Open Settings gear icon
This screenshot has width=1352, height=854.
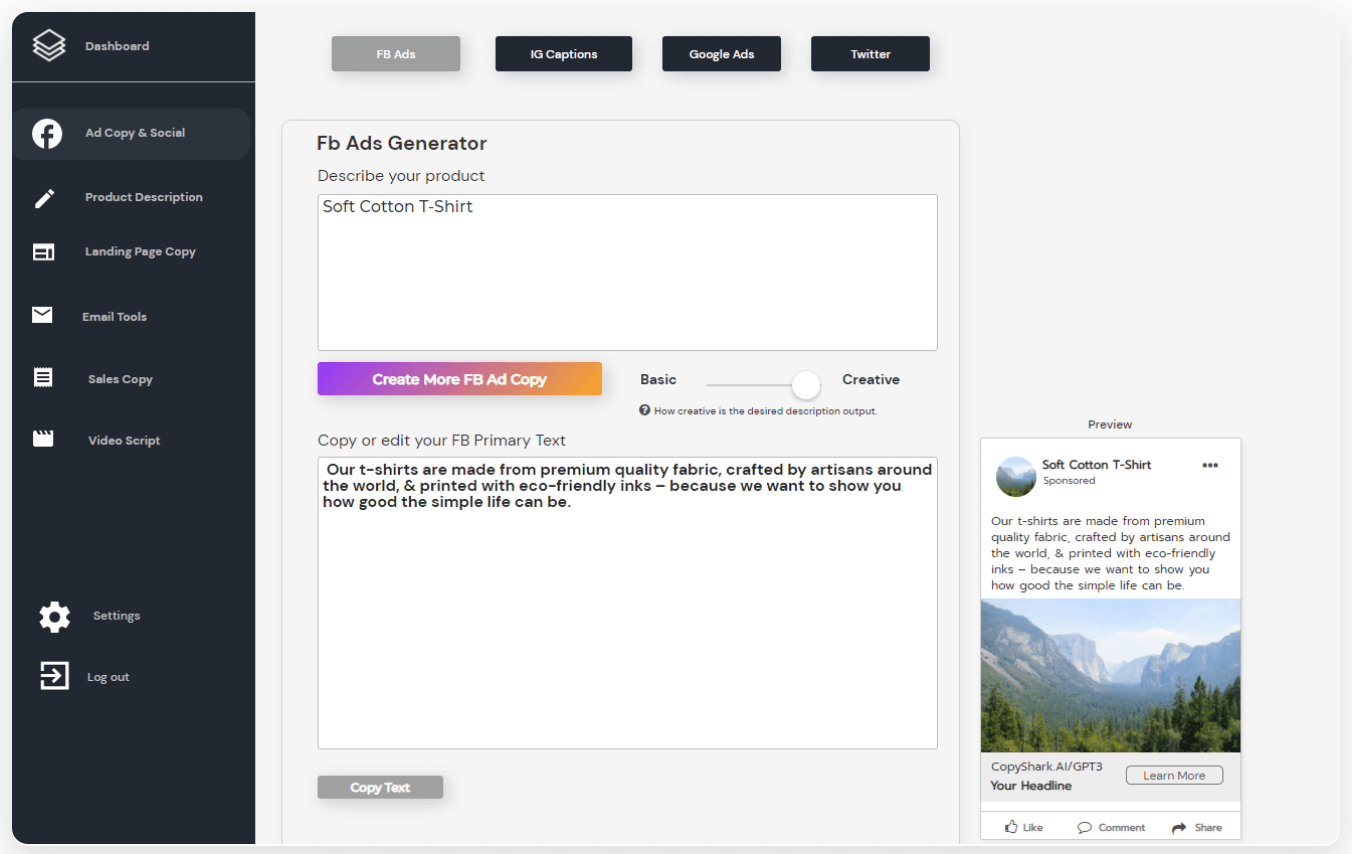(54, 616)
